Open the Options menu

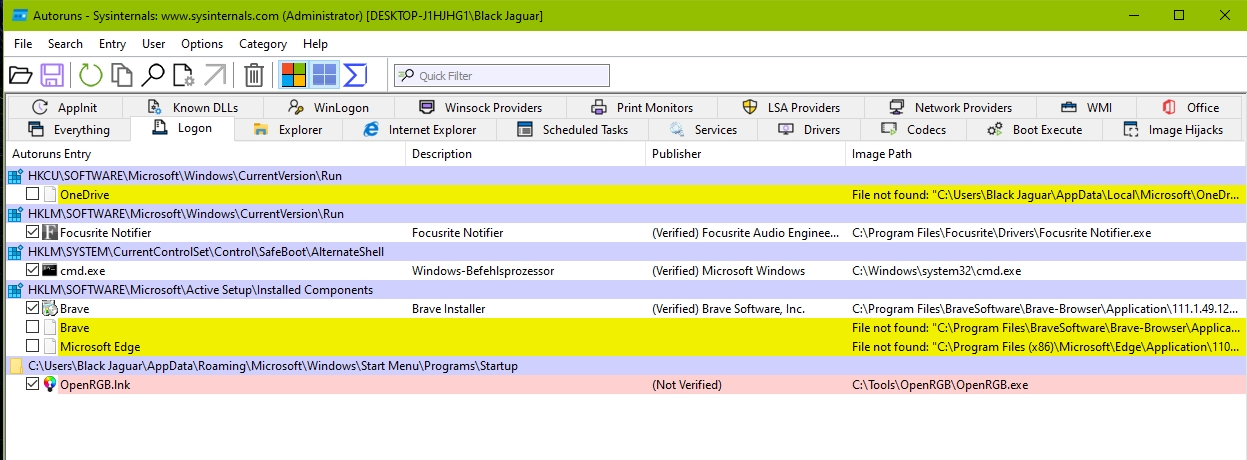pos(202,44)
